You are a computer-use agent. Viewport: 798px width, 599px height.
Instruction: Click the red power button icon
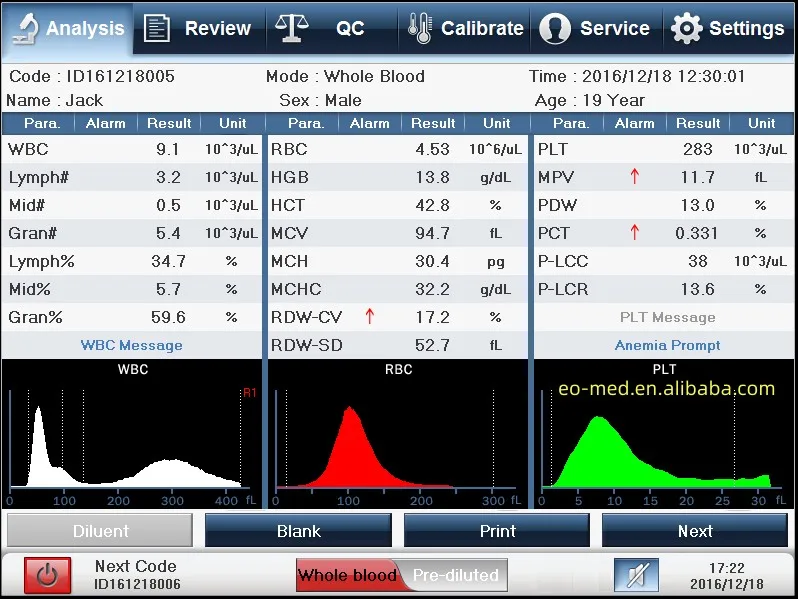point(47,575)
